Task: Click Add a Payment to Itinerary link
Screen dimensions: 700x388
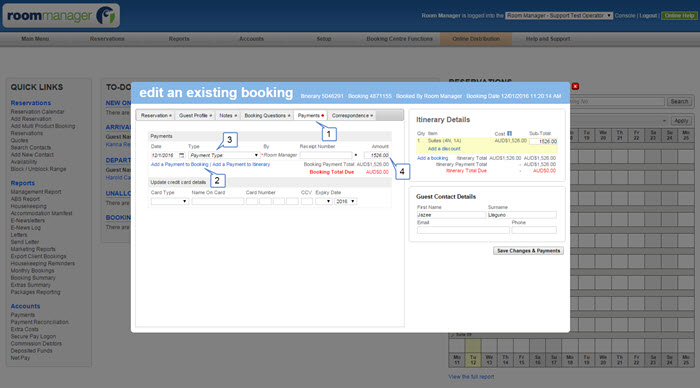Action: tap(241, 164)
